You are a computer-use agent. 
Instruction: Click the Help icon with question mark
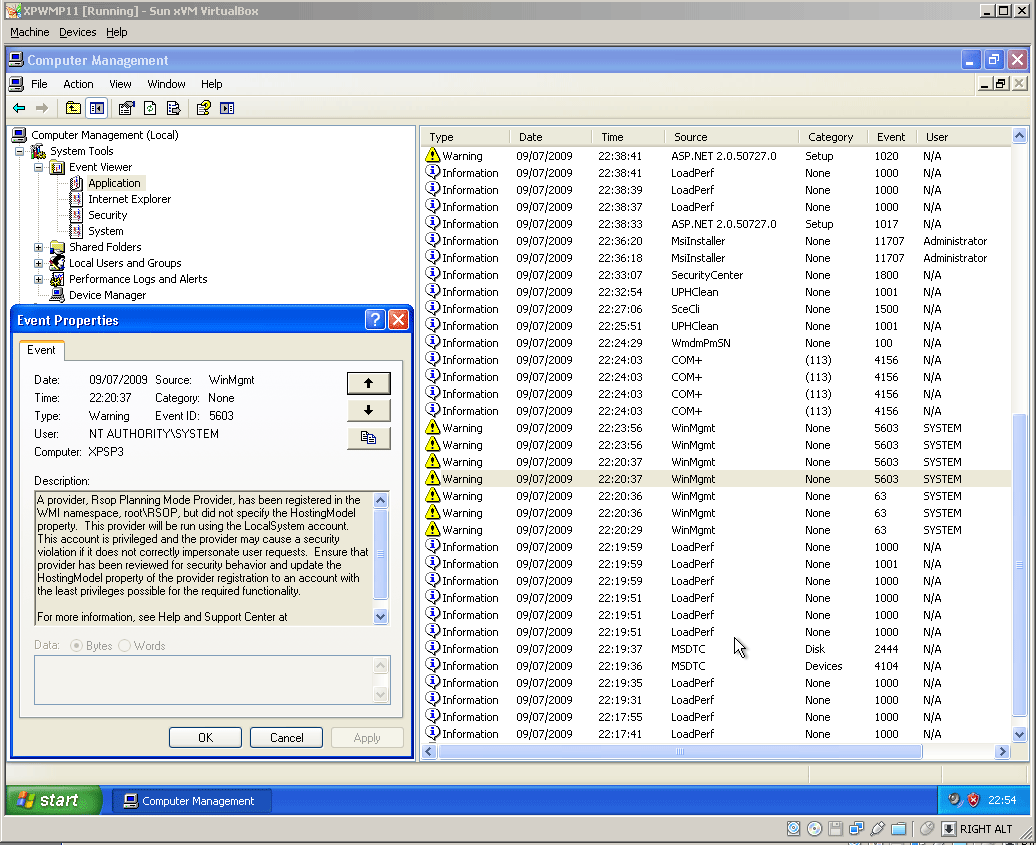coord(203,108)
